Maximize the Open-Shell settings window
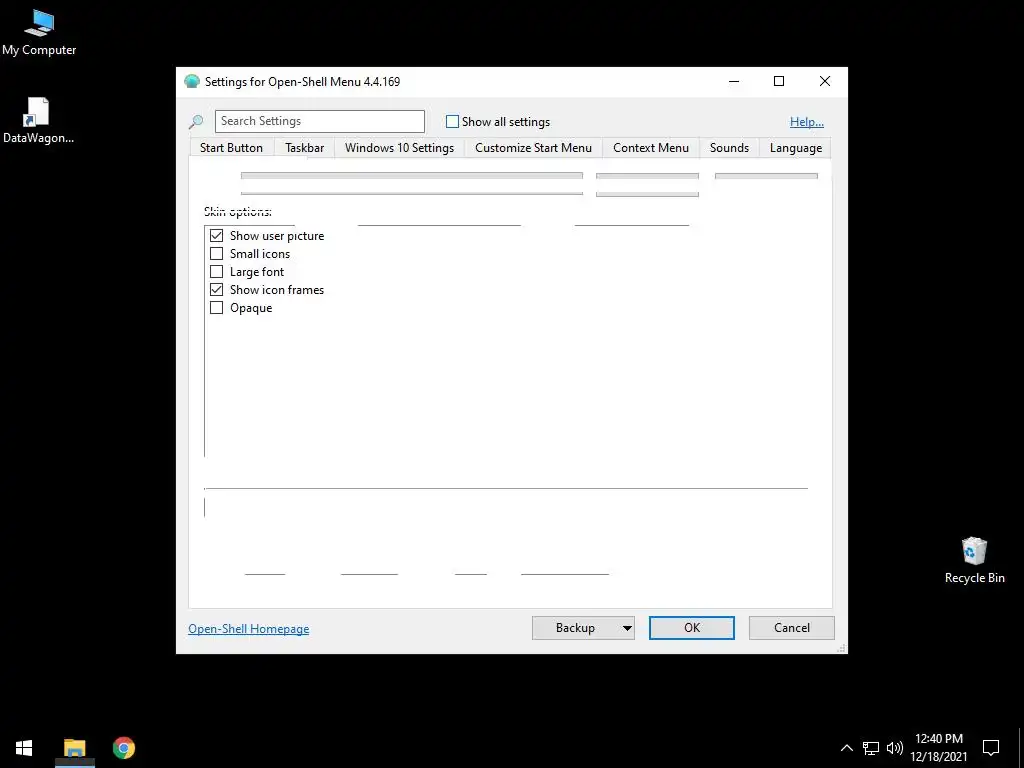Screen dimensions: 1024x768 coord(779,82)
